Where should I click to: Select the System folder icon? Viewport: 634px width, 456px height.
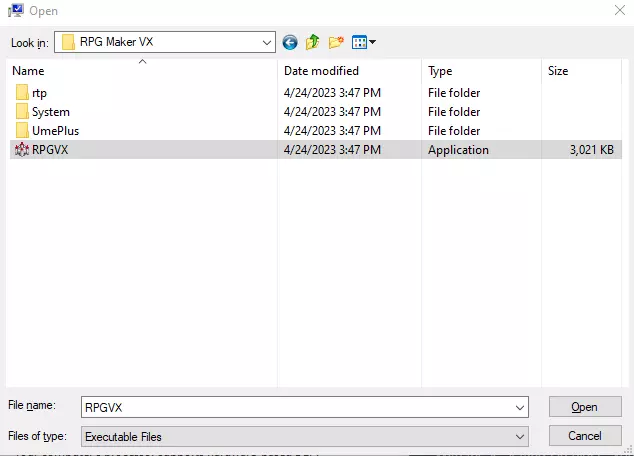[x=22, y=112]
